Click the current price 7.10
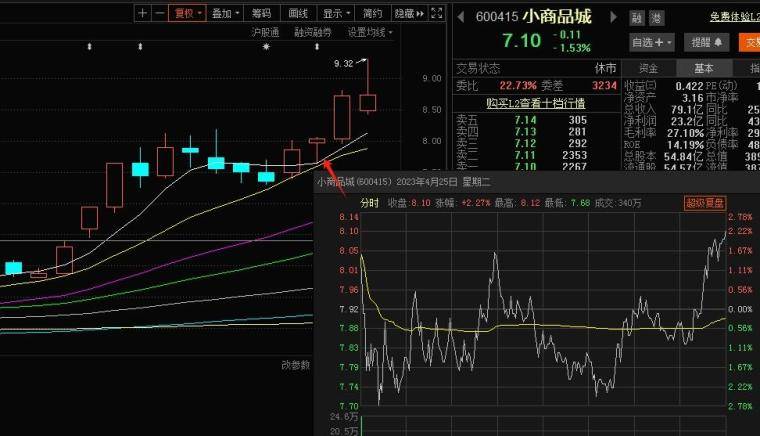 click(522, 40)
